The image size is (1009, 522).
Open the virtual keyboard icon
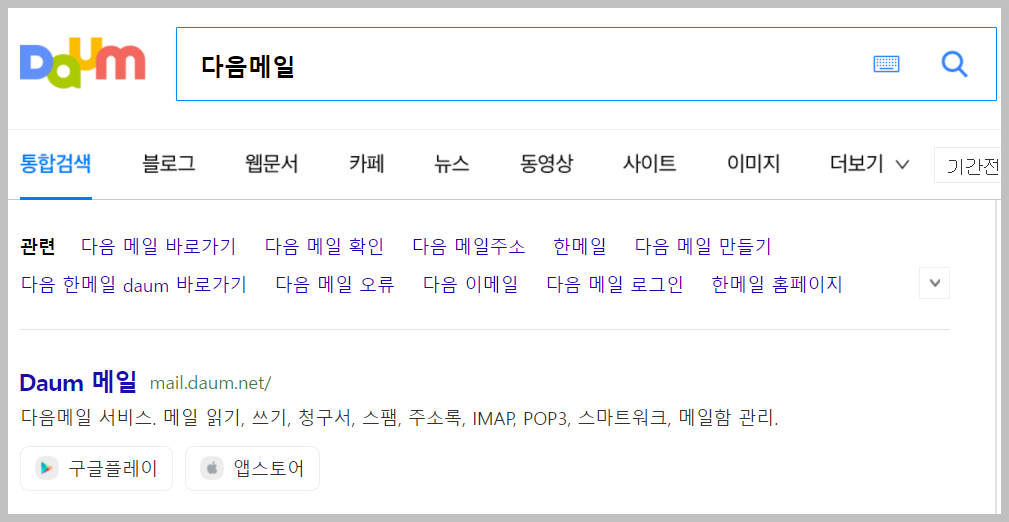(886, 64)
